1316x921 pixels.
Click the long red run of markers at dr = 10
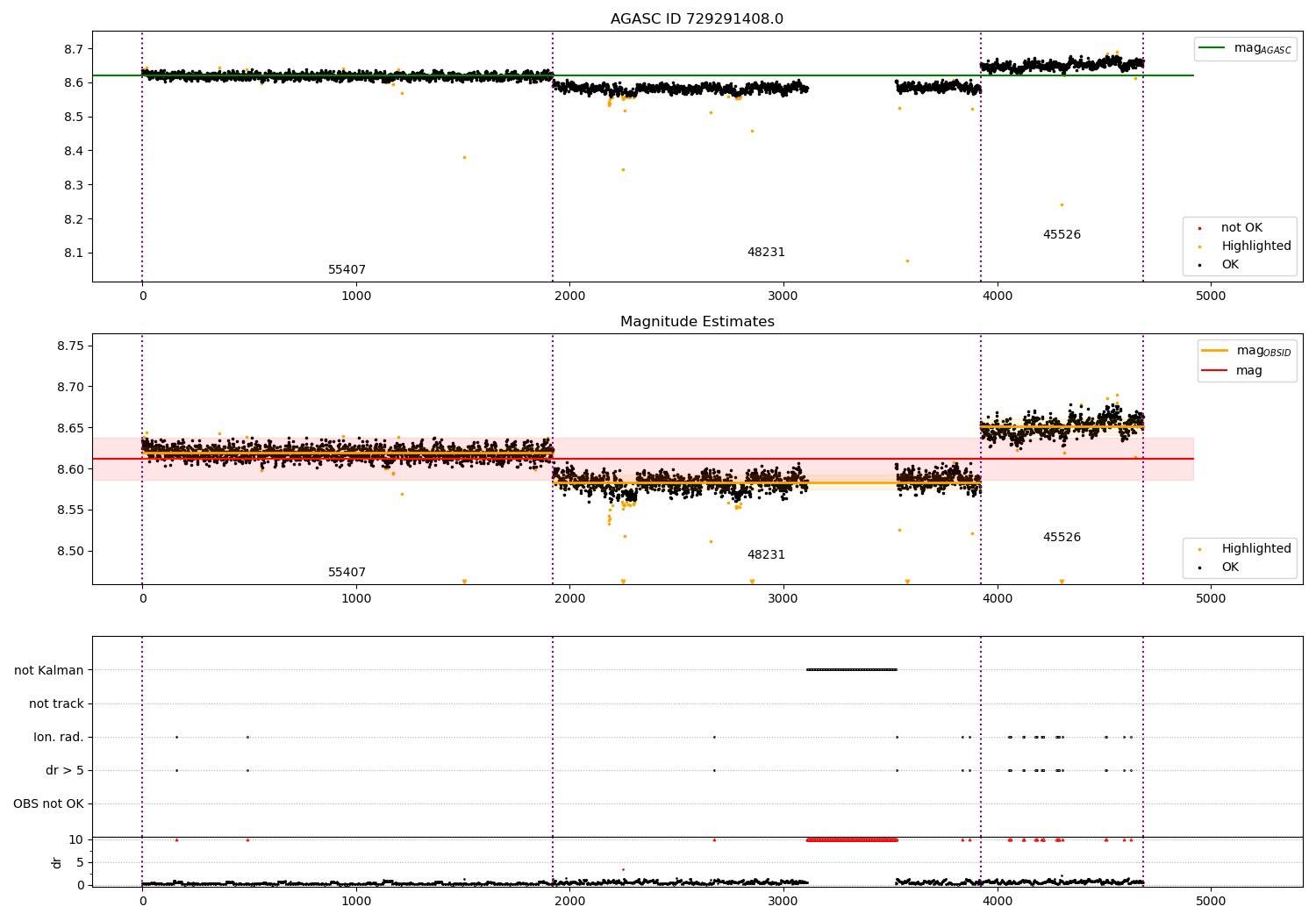pos(852,839)
